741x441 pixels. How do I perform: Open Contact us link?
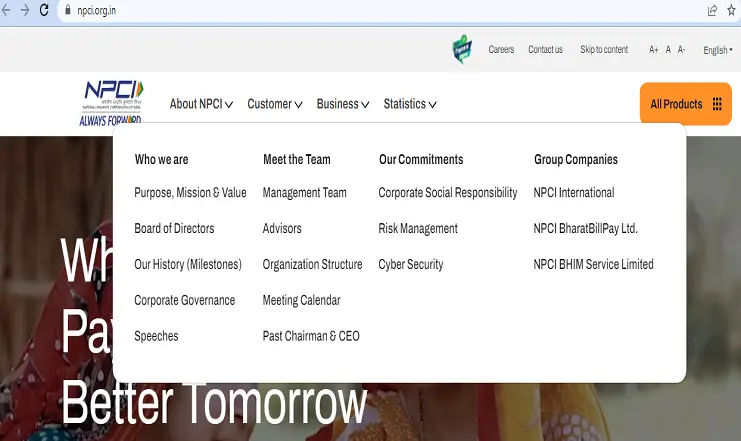pos(545,50)
